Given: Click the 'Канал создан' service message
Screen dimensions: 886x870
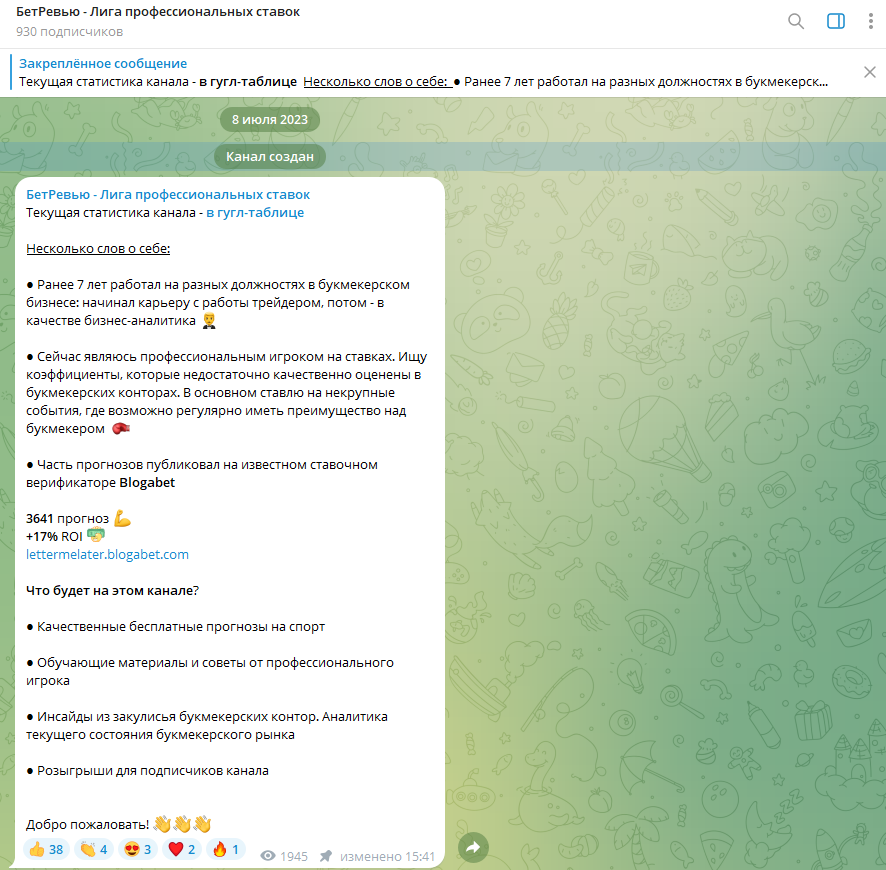Looking at the screenshot, I should (270, 156).
